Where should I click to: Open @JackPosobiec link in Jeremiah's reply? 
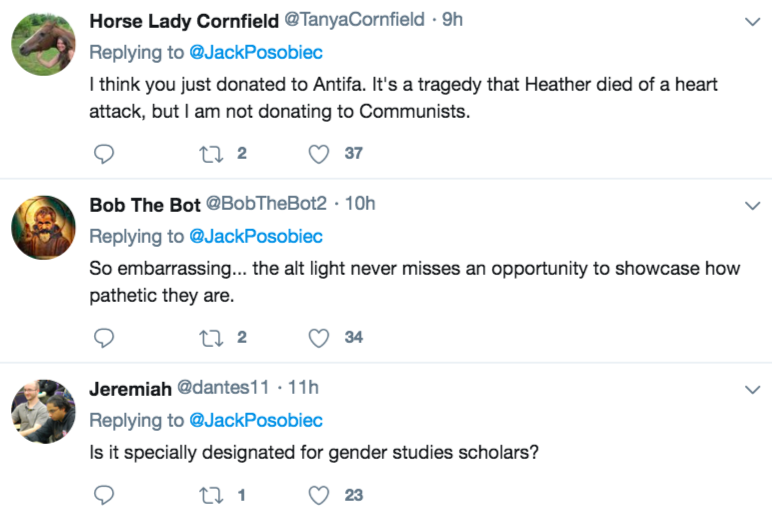[256, 420]
